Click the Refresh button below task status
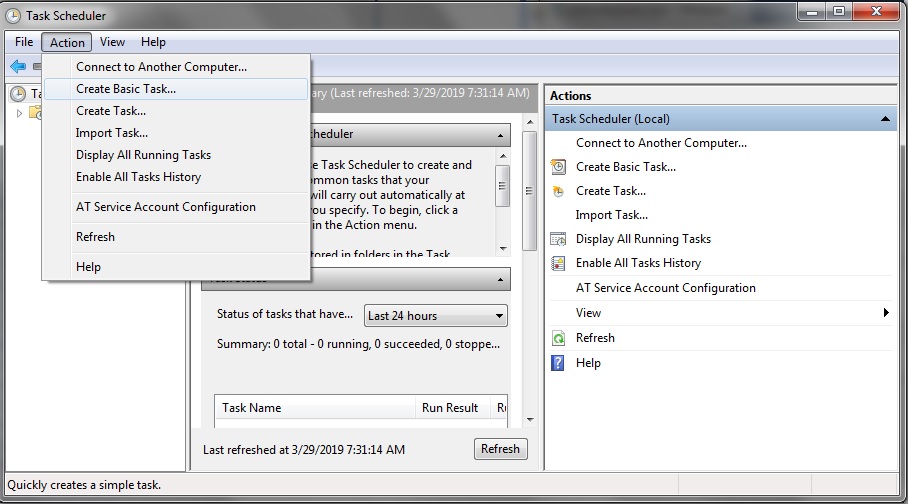The height and width of the screenshot is (504, 908). coord(500,449)
